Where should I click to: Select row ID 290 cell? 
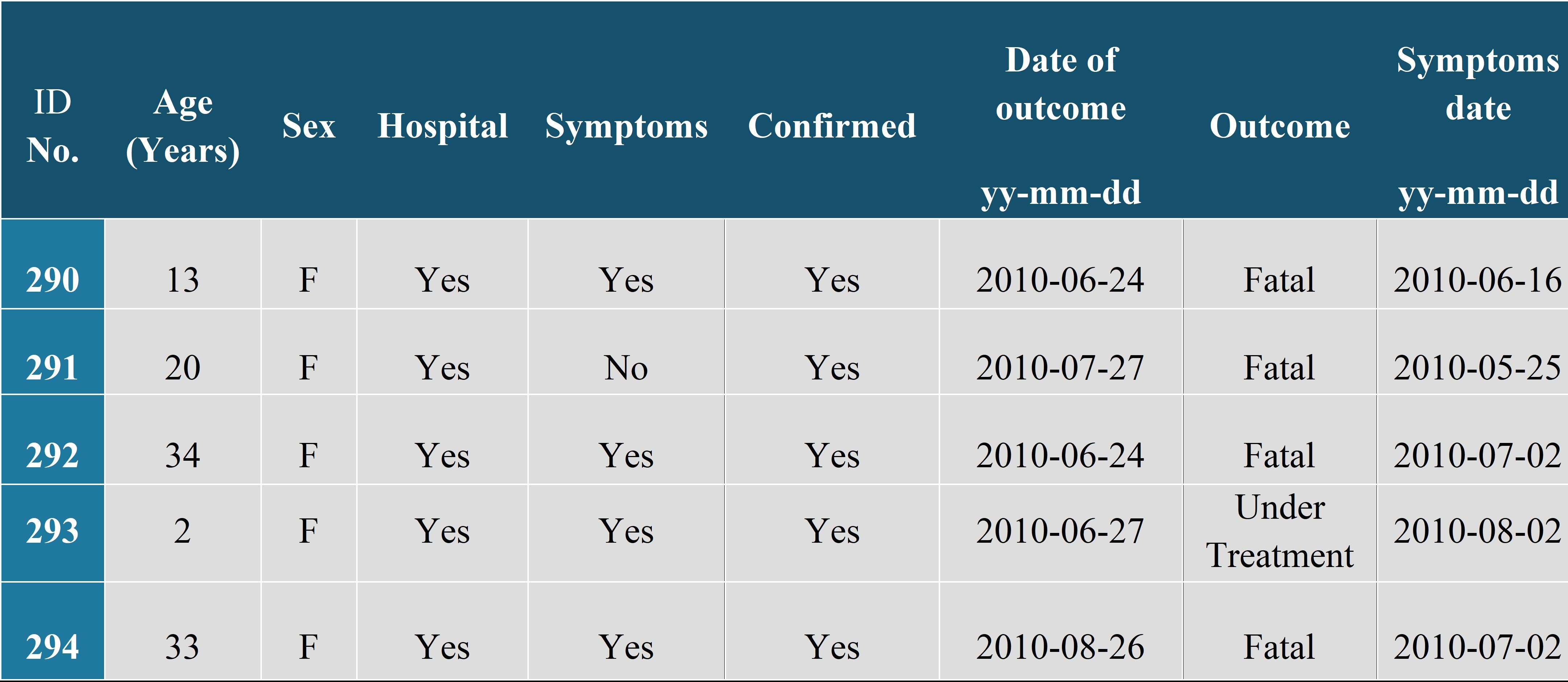click(x=52, y=279)
